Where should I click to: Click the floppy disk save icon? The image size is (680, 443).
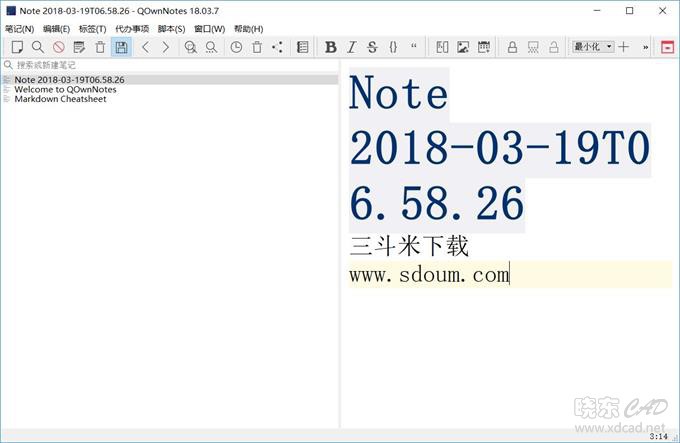pos(121,47)
